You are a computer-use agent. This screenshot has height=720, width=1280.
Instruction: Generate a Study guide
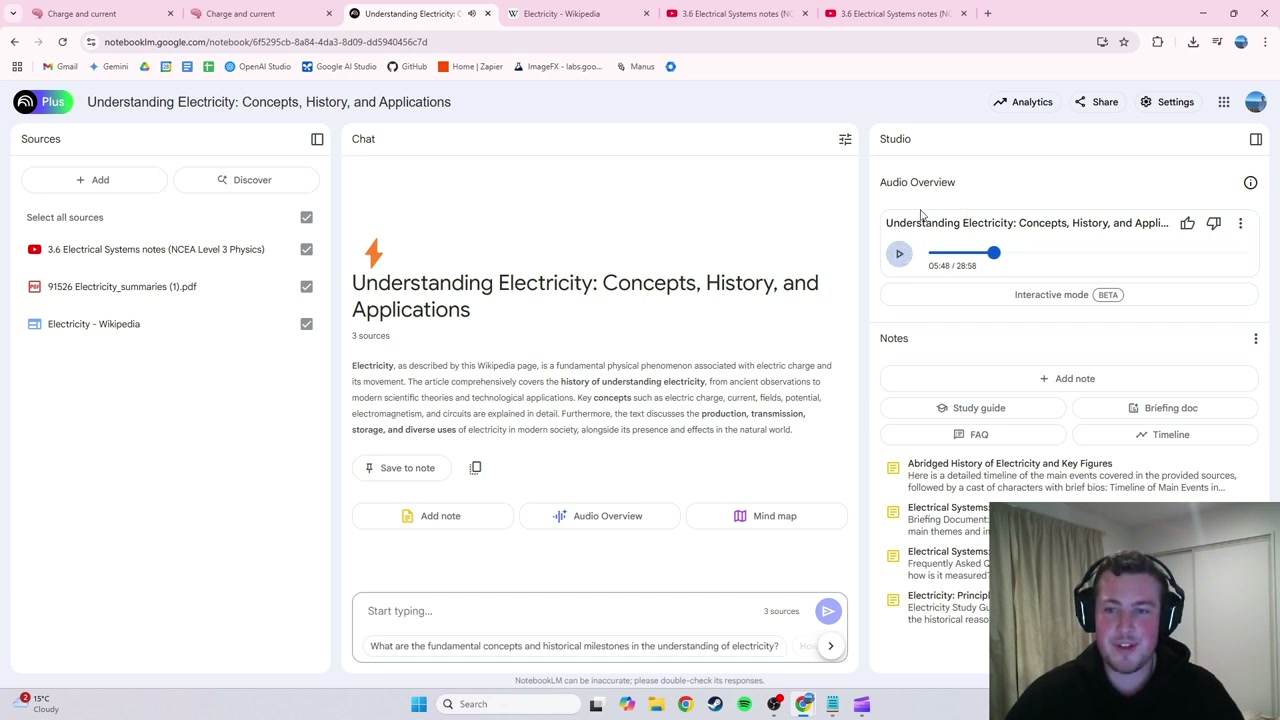pyautogui.click(x=972, y=408)
